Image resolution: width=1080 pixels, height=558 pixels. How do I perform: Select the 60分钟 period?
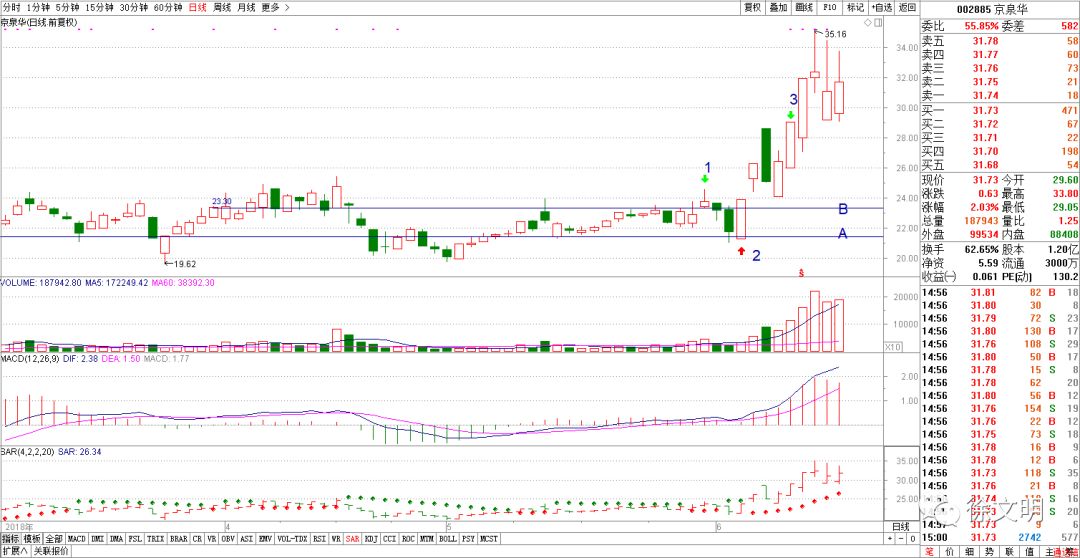click(168, 8)
